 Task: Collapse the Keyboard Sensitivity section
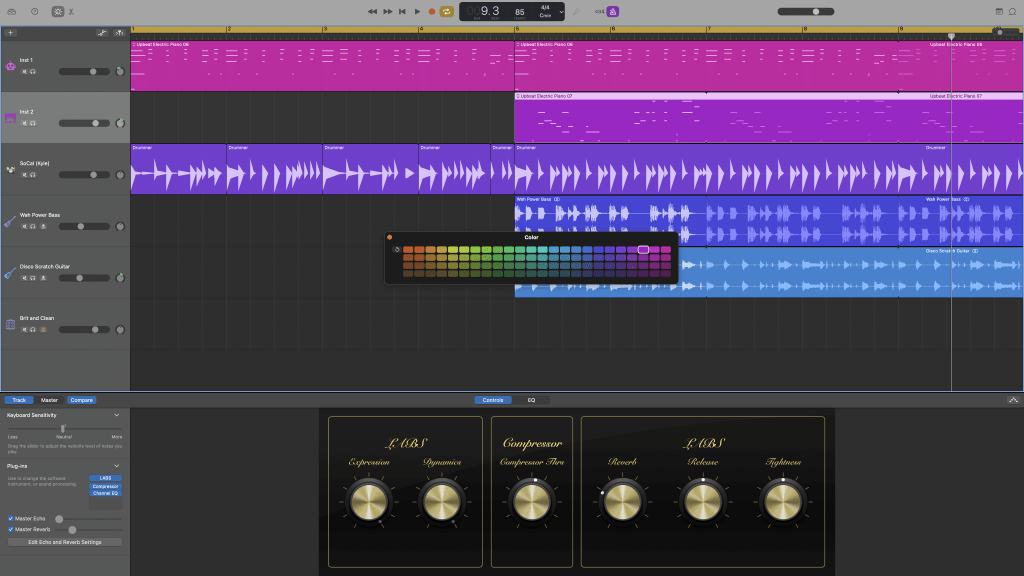pyautogui.click(x=116, y=415)
